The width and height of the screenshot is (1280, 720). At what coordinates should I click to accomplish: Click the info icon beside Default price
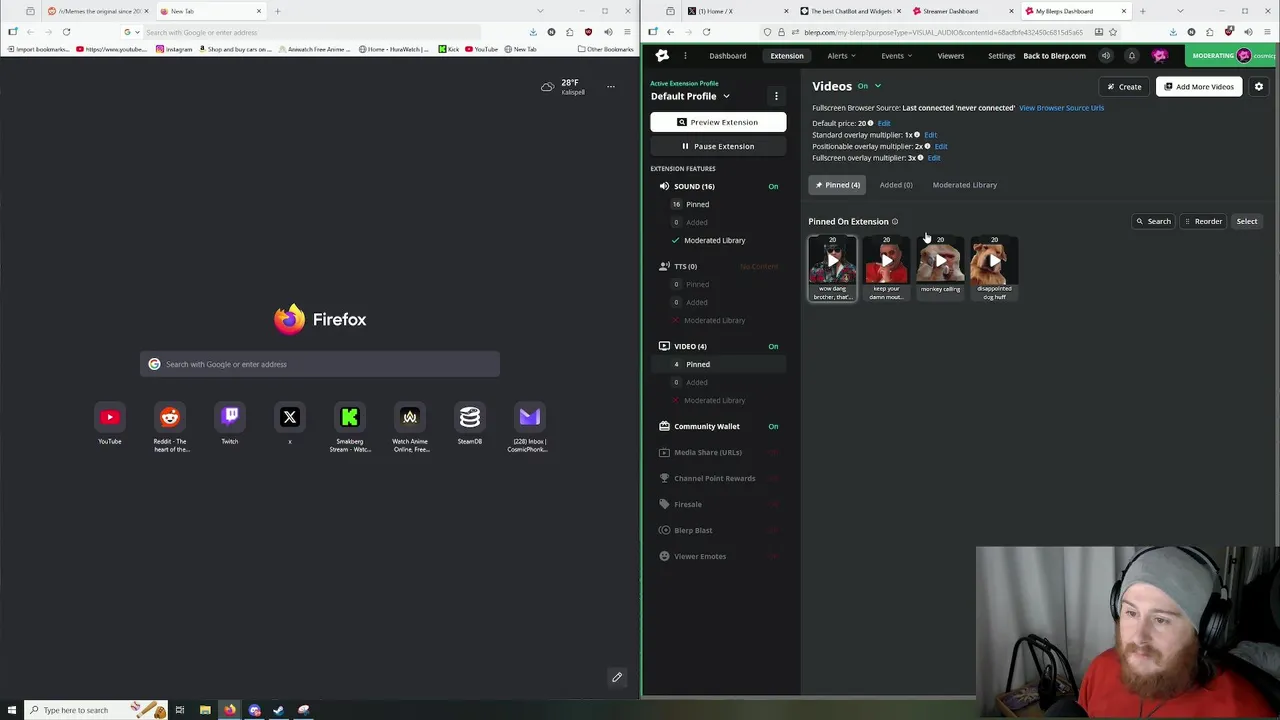(871, 123)
